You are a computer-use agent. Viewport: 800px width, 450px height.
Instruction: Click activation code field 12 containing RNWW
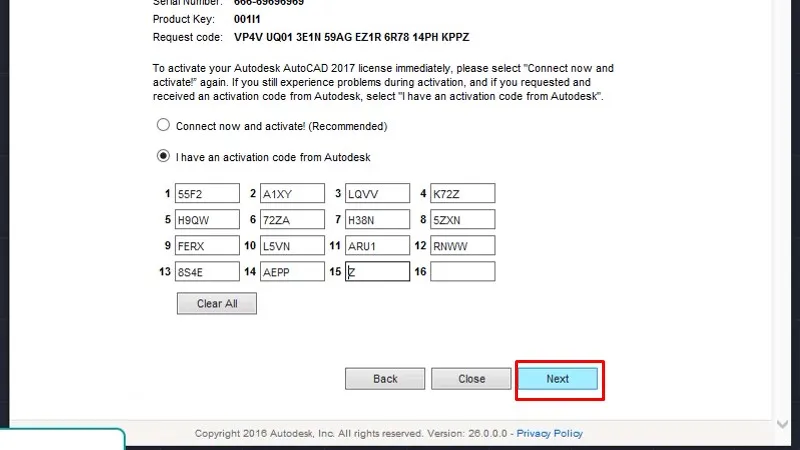[x=462, y=246]
